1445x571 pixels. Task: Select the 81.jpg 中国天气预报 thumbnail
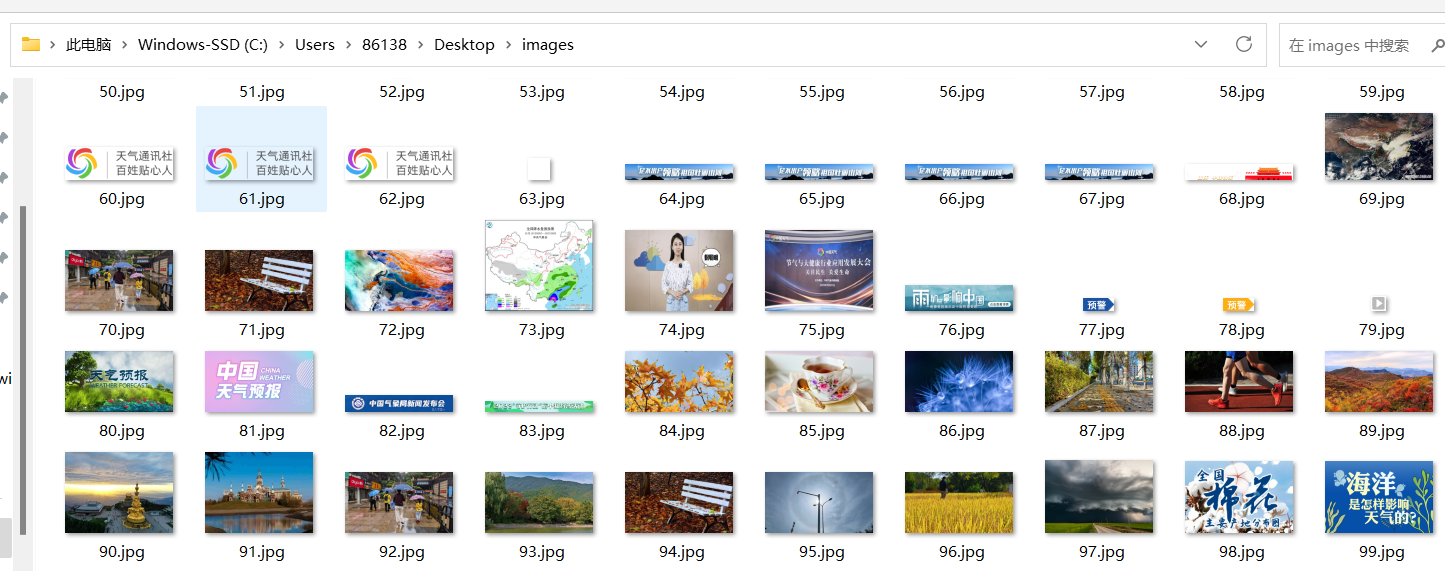pyautogui.click(x=259, y=381)
